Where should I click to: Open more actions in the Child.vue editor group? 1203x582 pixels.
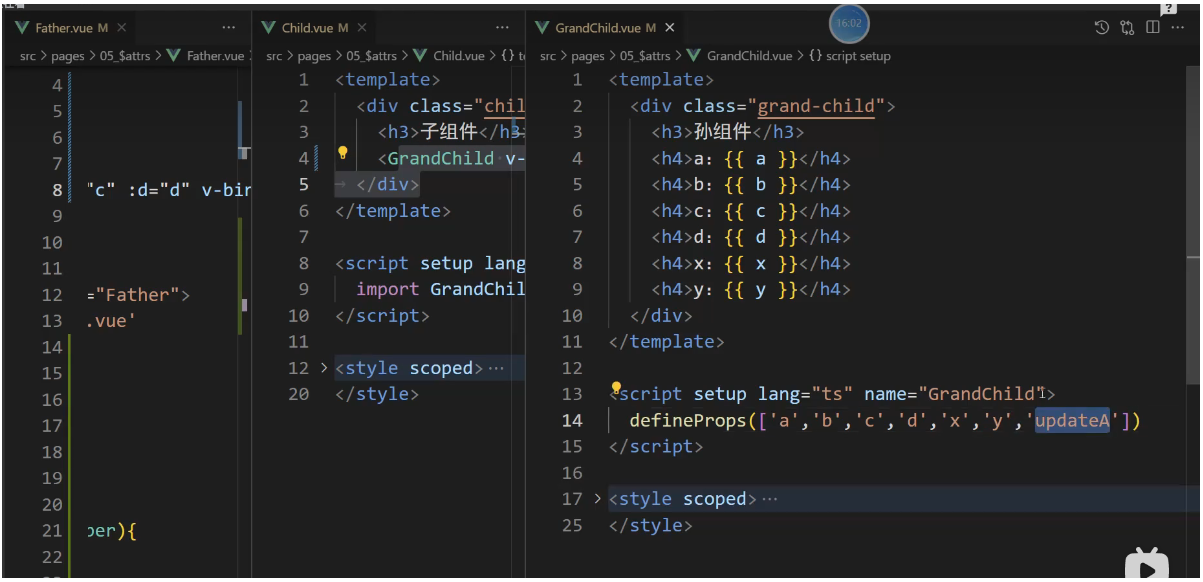pyautogui.click(x=503, y=28)
